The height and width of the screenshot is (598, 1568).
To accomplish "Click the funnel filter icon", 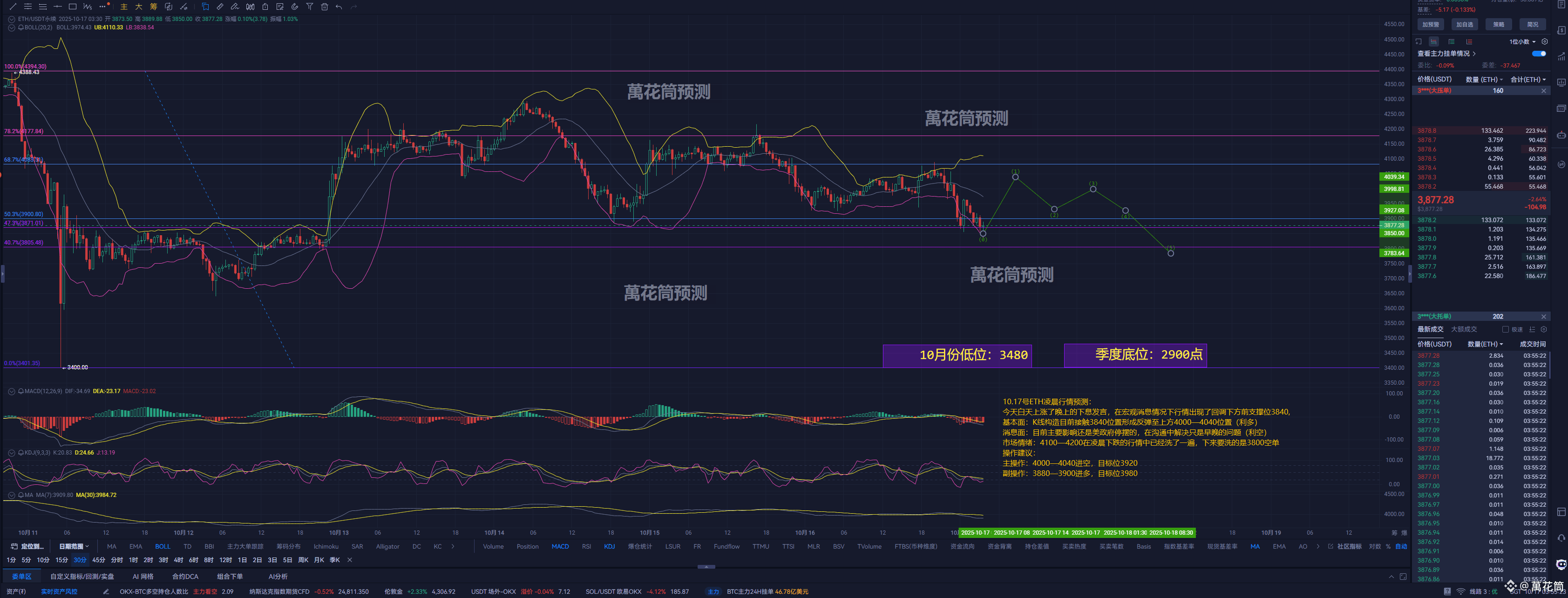I will pyautogui.click(x=309, y=7).
